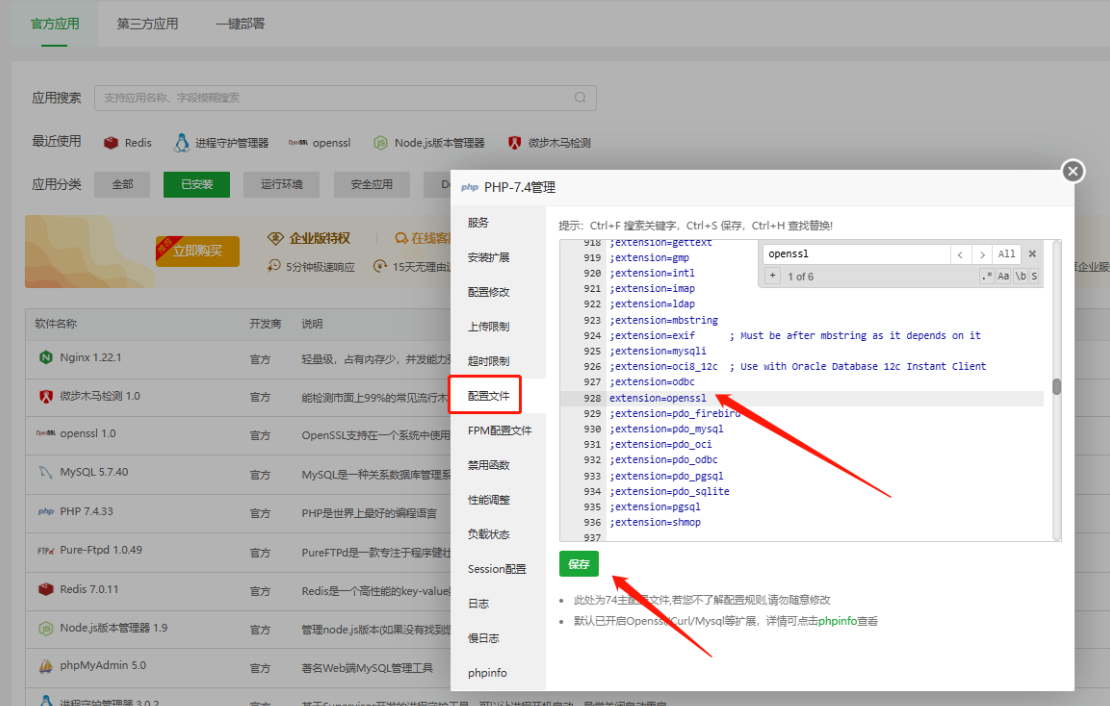Switch to 官方应用 tab
Viewport: 1110px width, 706px height.
coord(55,24)
